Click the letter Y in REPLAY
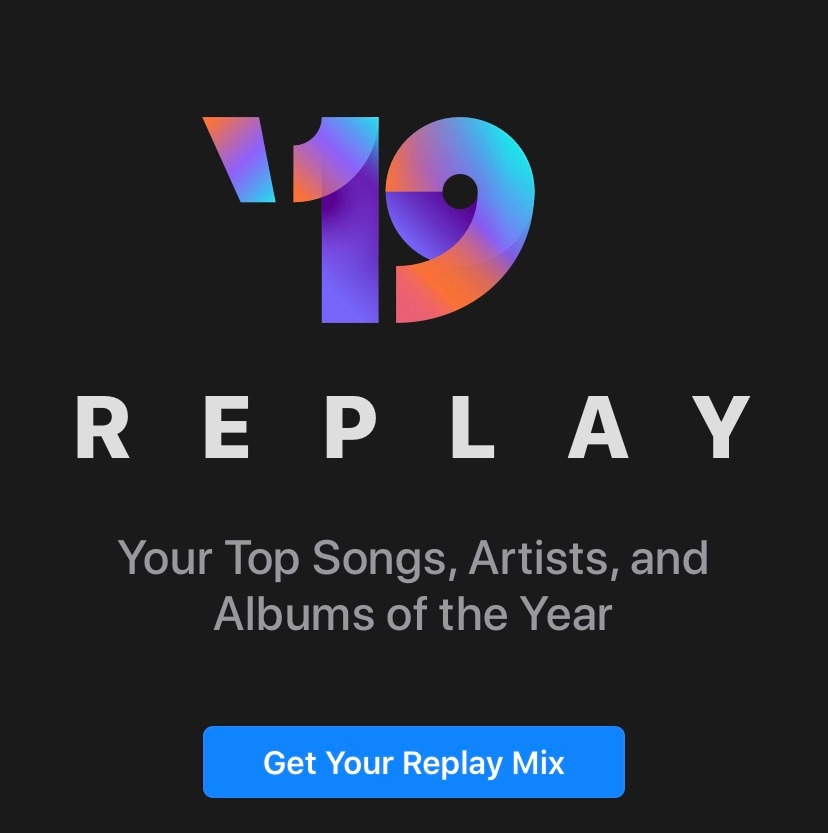This screenshot has width=828, height=833. point(723,427)
